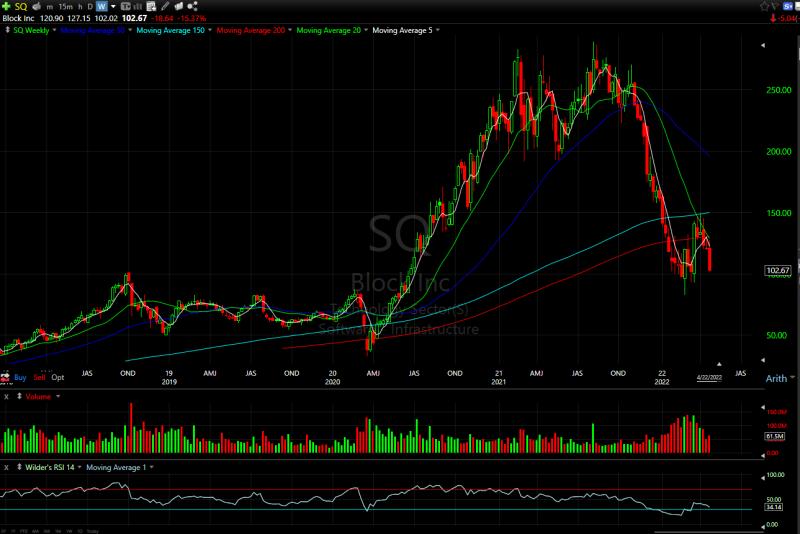Open the notes icon in top toolbar
The width and height of the screenshot is (800, 534).
tap(151, 6)
